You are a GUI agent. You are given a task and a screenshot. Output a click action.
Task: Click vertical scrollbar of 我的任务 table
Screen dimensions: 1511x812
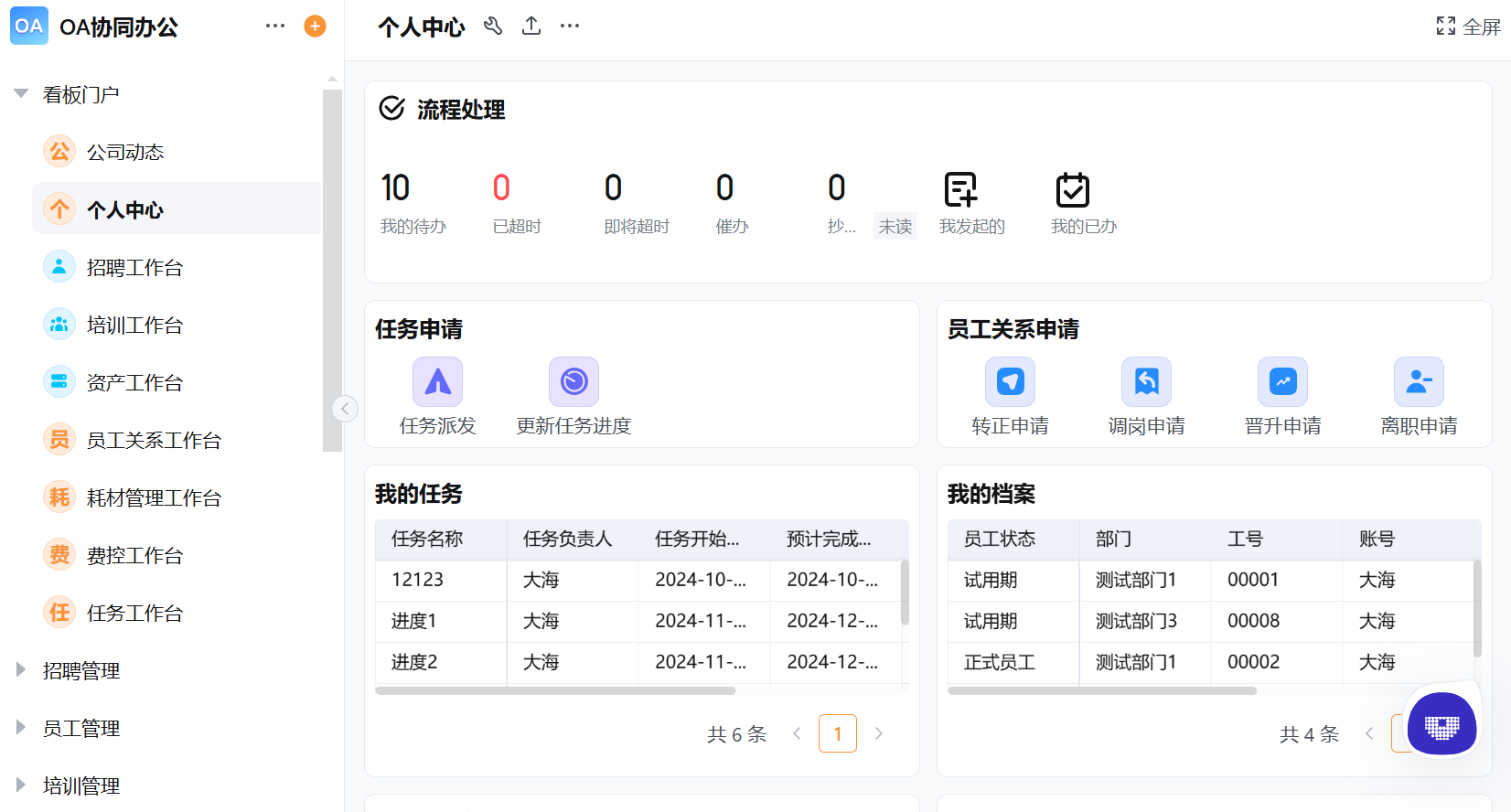905,593
